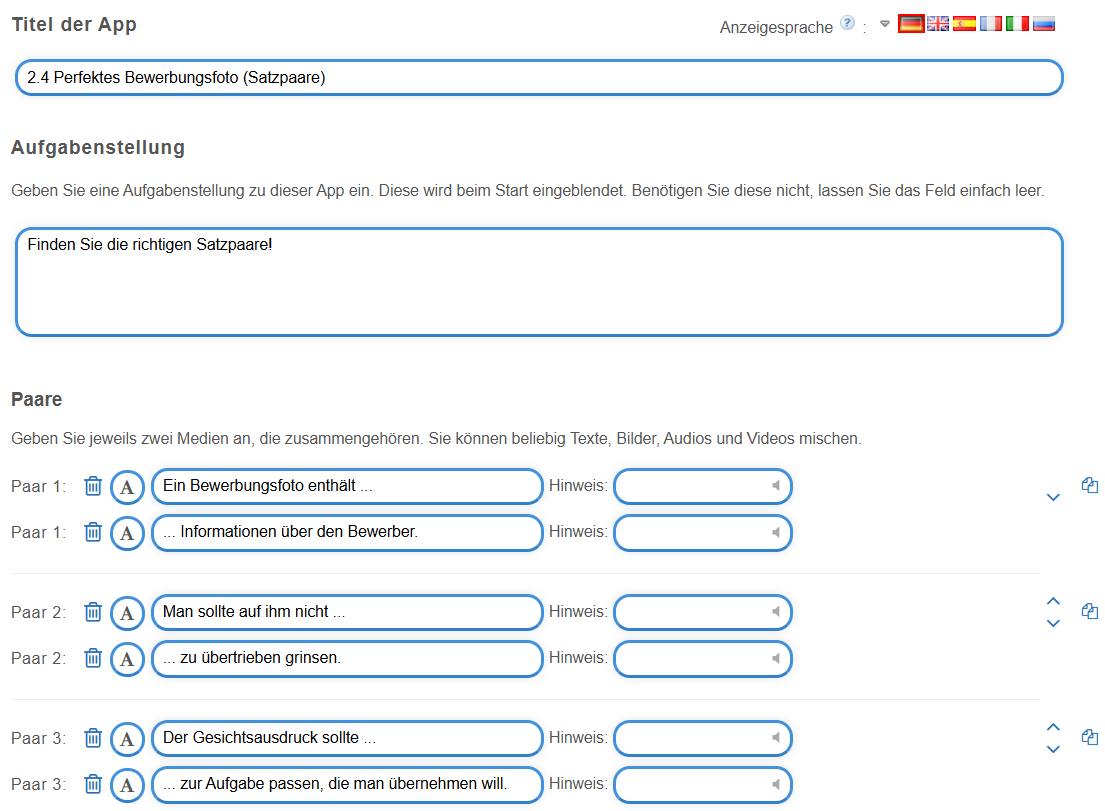This screenshot has width=1105, height=811.
Task: Edit the 'Ein Bewerbungsfoto enthält ...' text field
Action: 346,487
